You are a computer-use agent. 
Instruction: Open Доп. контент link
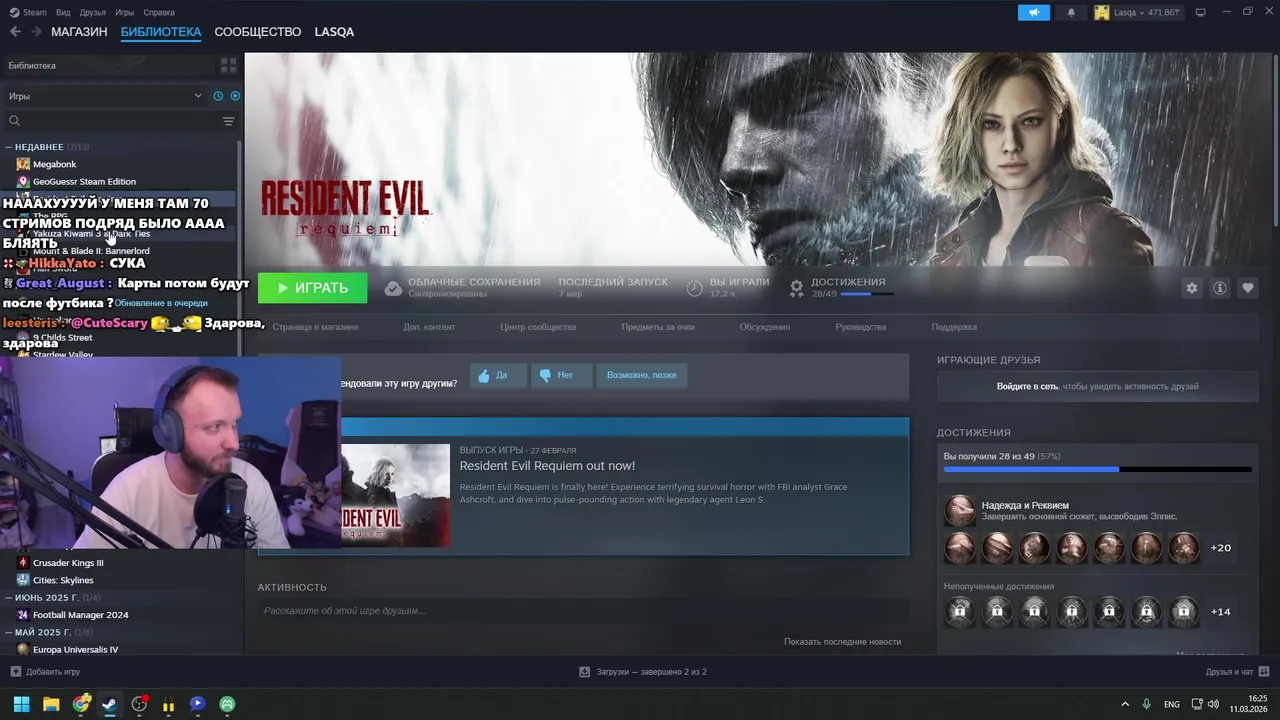(x=429, y=327)
